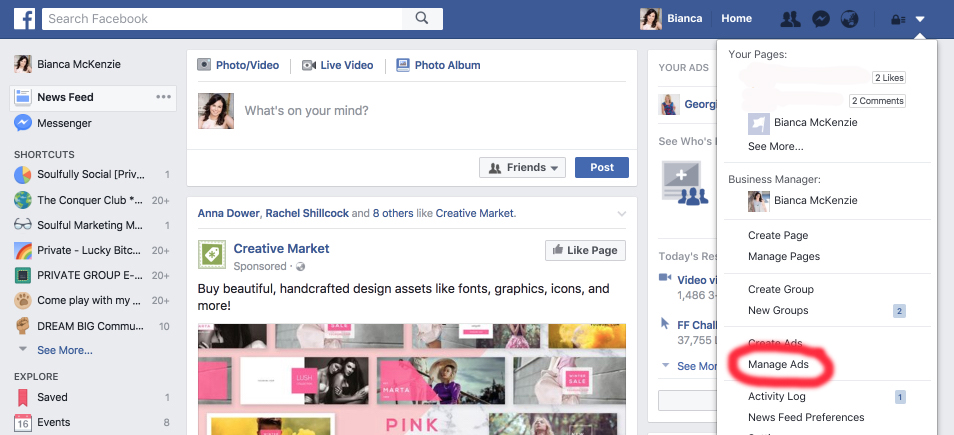This screenshot has width=954, height=435.
Task: Open the Friends audience selector dropdown
Action: 523,167
